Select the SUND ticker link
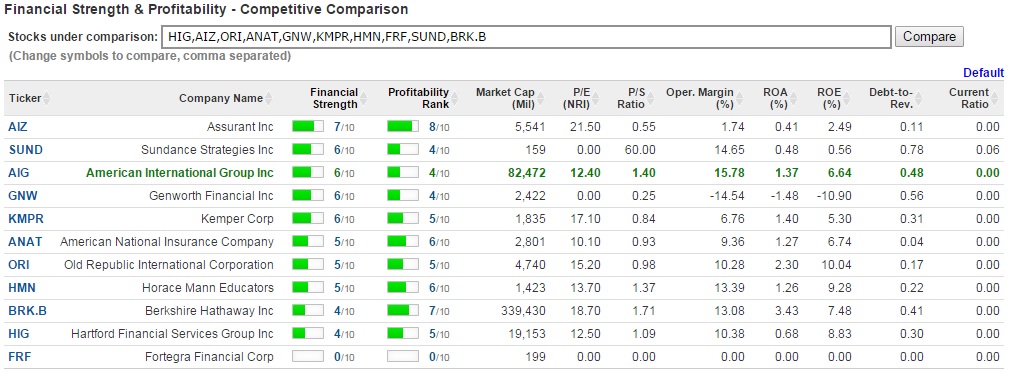The height and width of the screenshot is (381, 1015). click(x=25, y=150)
